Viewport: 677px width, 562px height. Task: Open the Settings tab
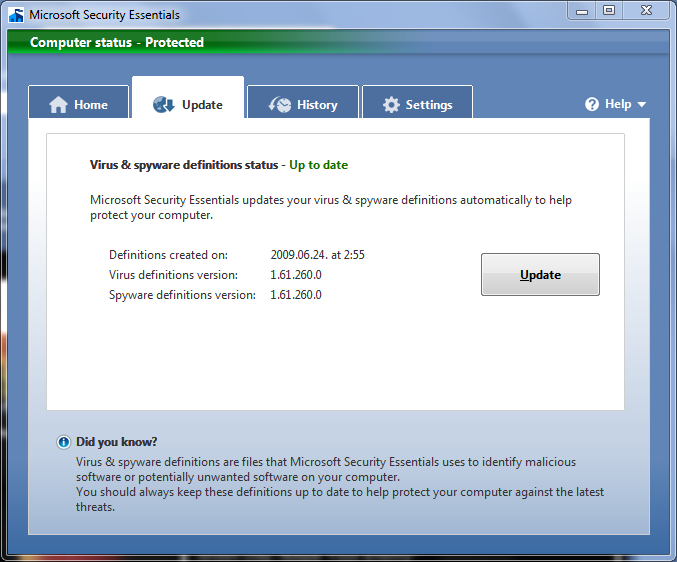click(x=418, y=102)
